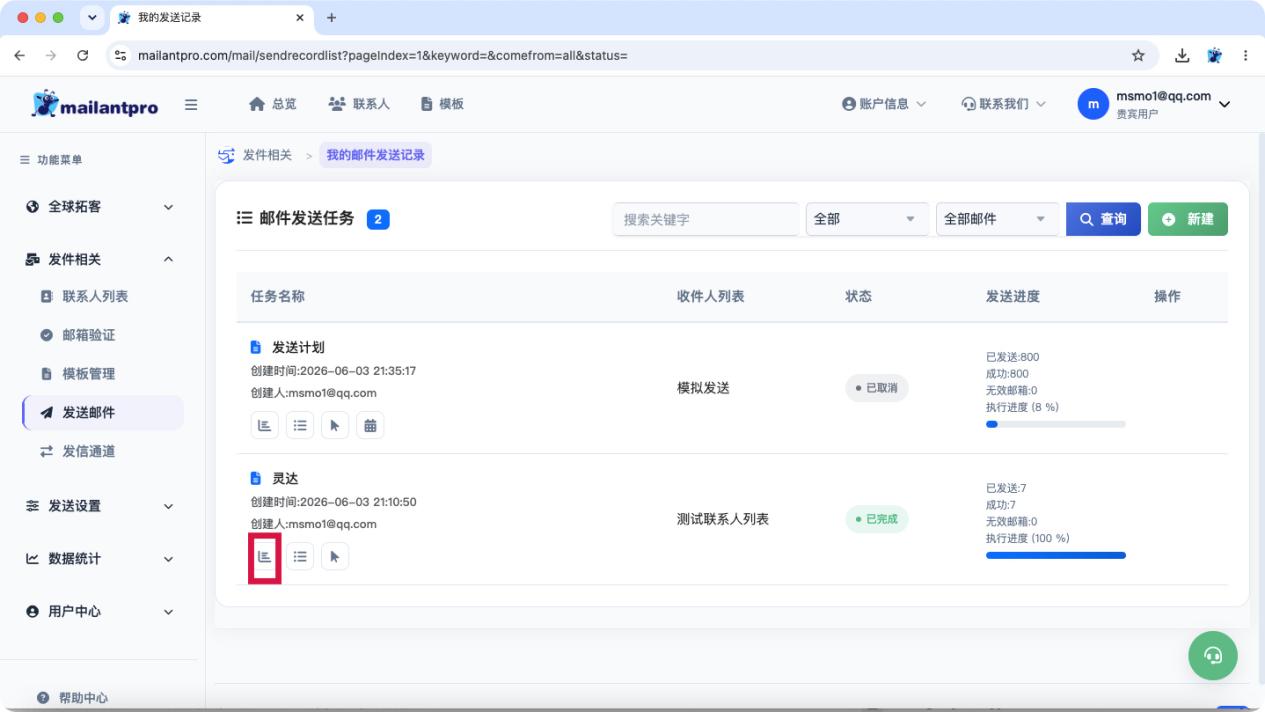Viewport: 1265px width, 712px height.
Task: Click document icon beside 发送计划
Action: (256, 348)
